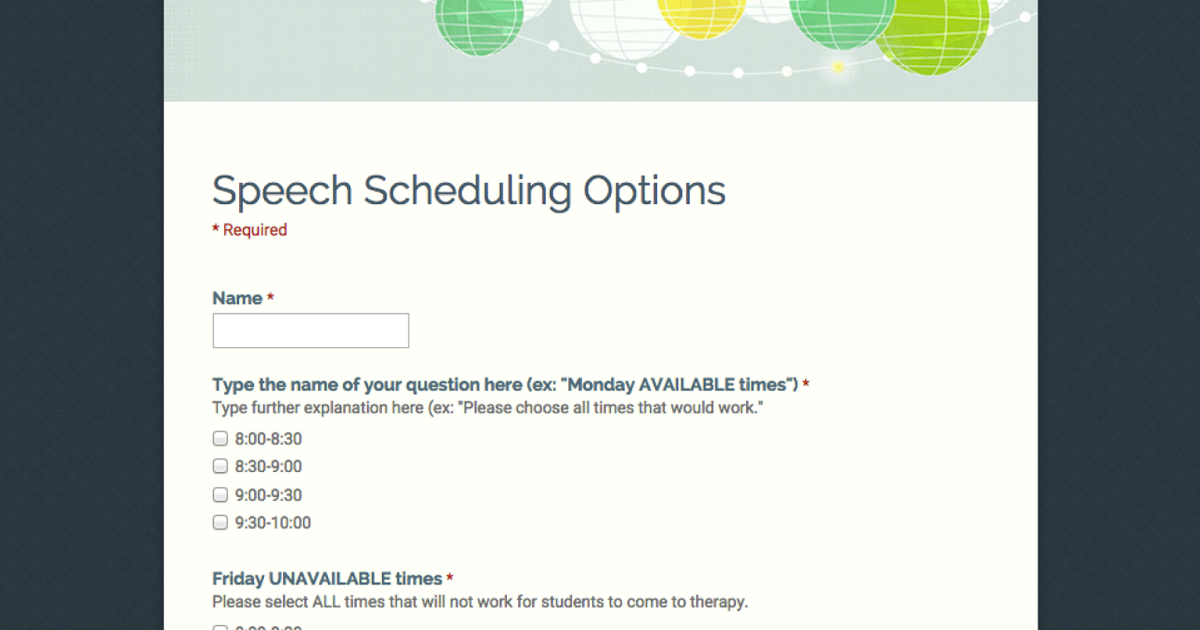Click the Monday AVAILABLE times question heading
The height and width of the screenshot is (630, 1200).
pos(505,384)
